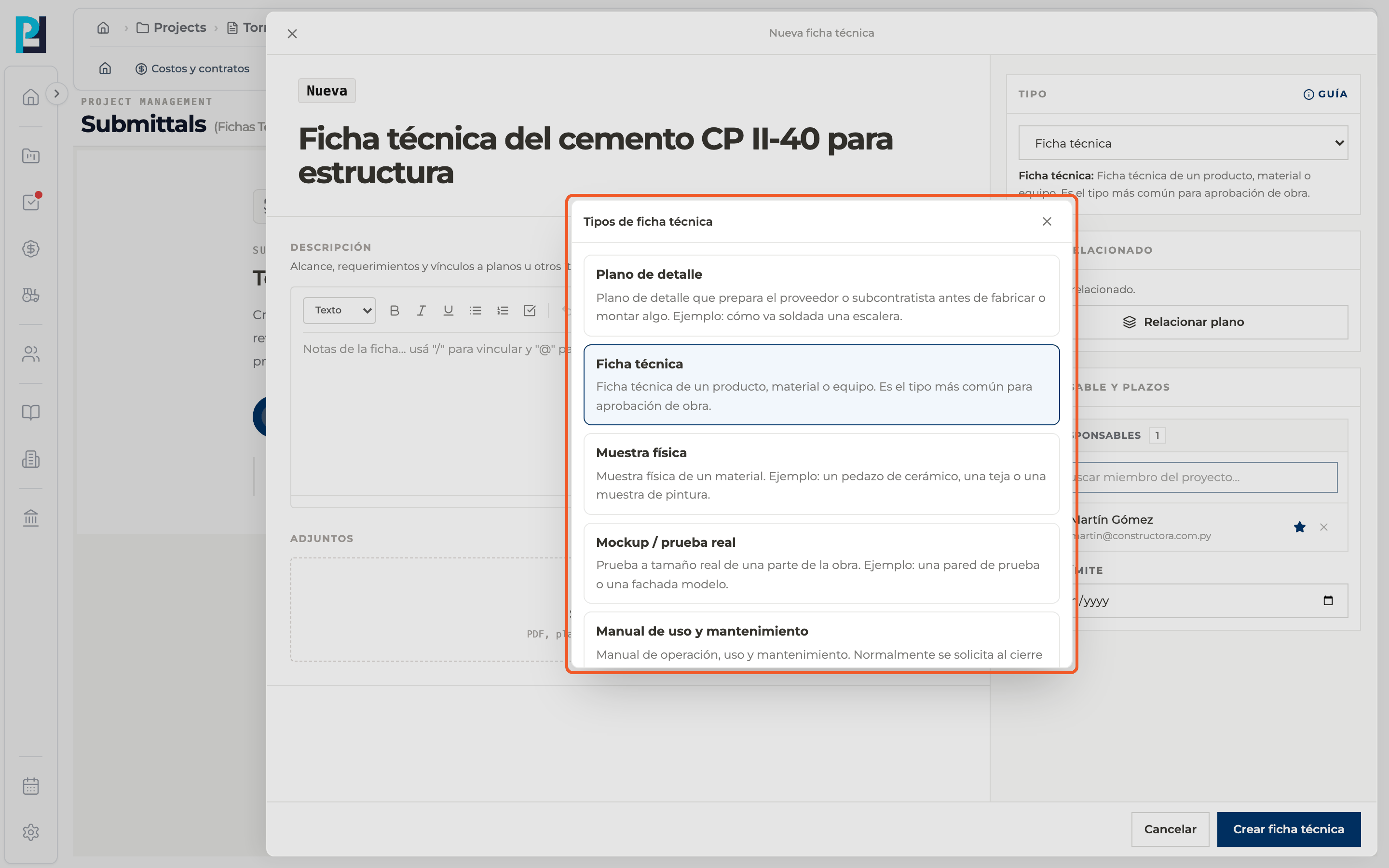Close the Tipos de ficha técnica popup
The width and height of the screenshot is (1389, 868).
(x=1047, y=222)
